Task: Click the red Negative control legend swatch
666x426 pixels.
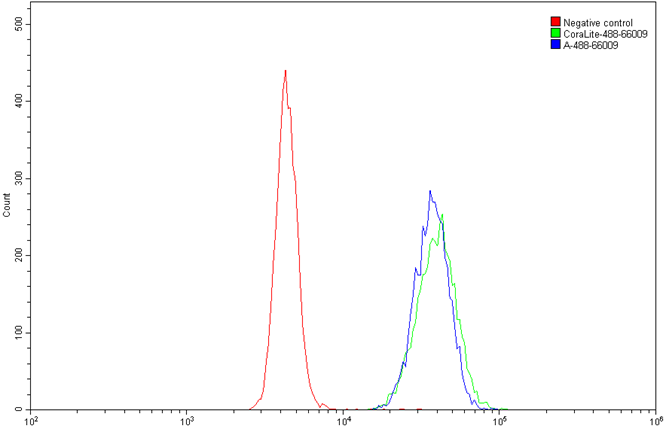Action: tap(555, 22)
